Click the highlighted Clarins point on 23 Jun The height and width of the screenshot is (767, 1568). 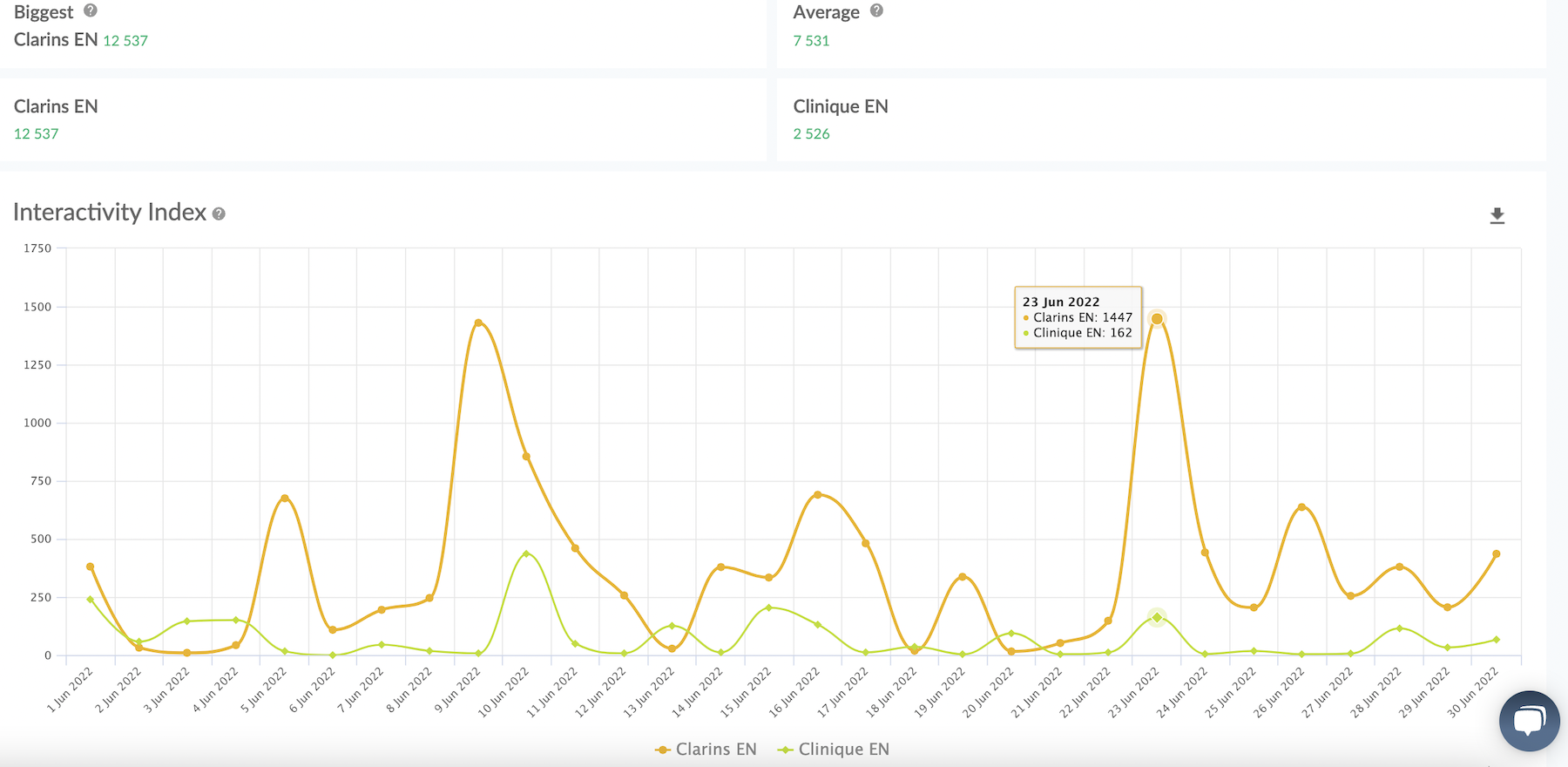click(1157, 319)
